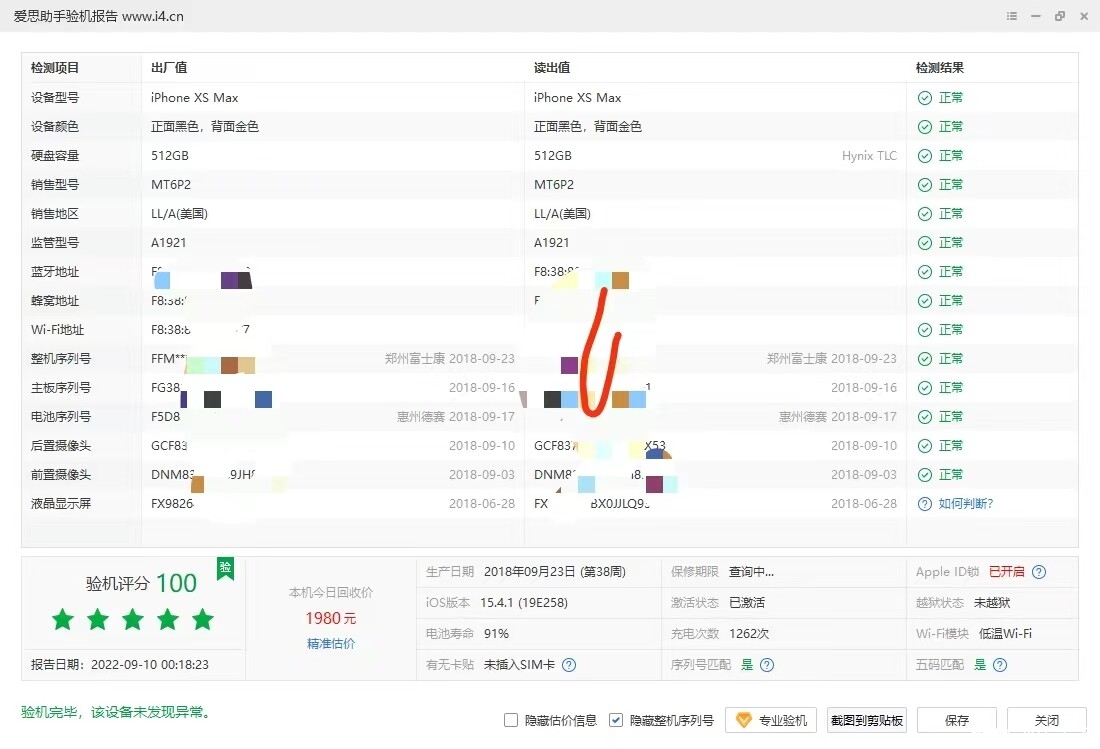
Task: Close the 爱思助手验机报告 window
Action: 1084,16
